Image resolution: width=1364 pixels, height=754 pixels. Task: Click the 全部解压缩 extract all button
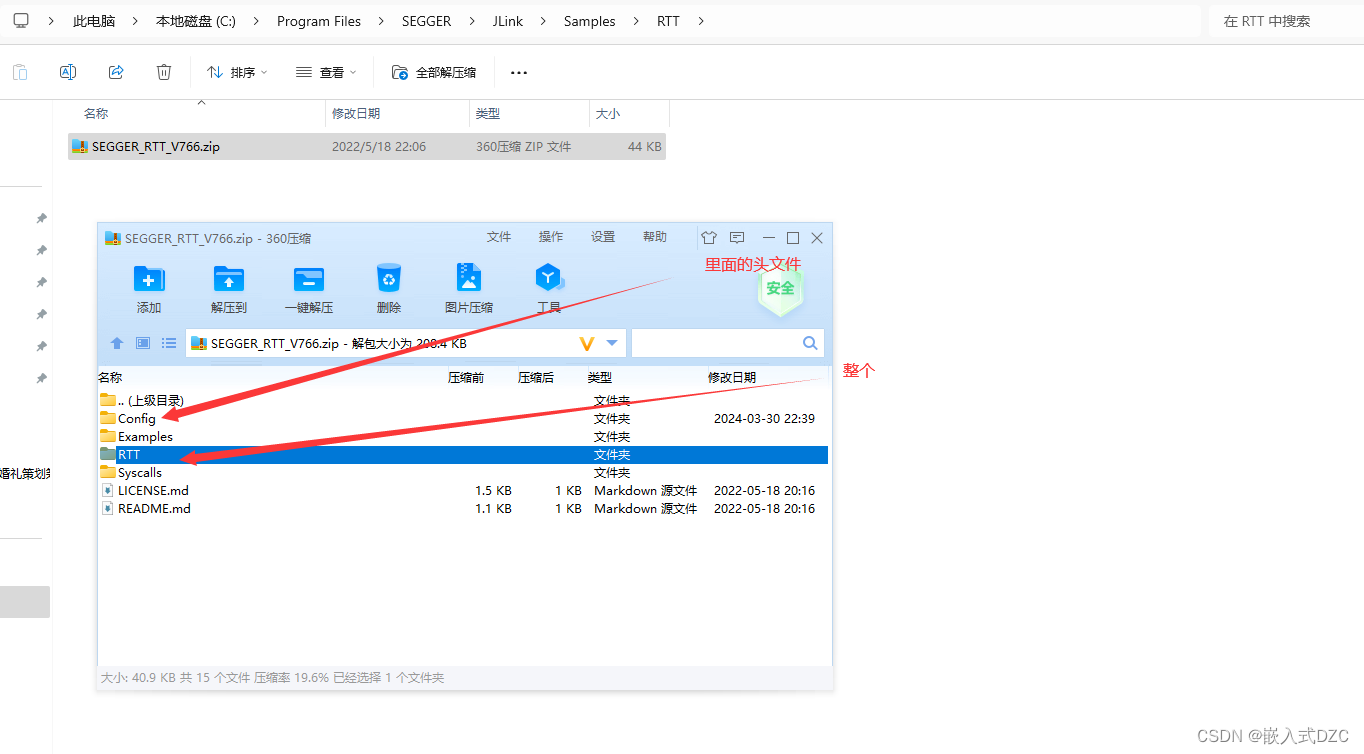click(434, 72)
